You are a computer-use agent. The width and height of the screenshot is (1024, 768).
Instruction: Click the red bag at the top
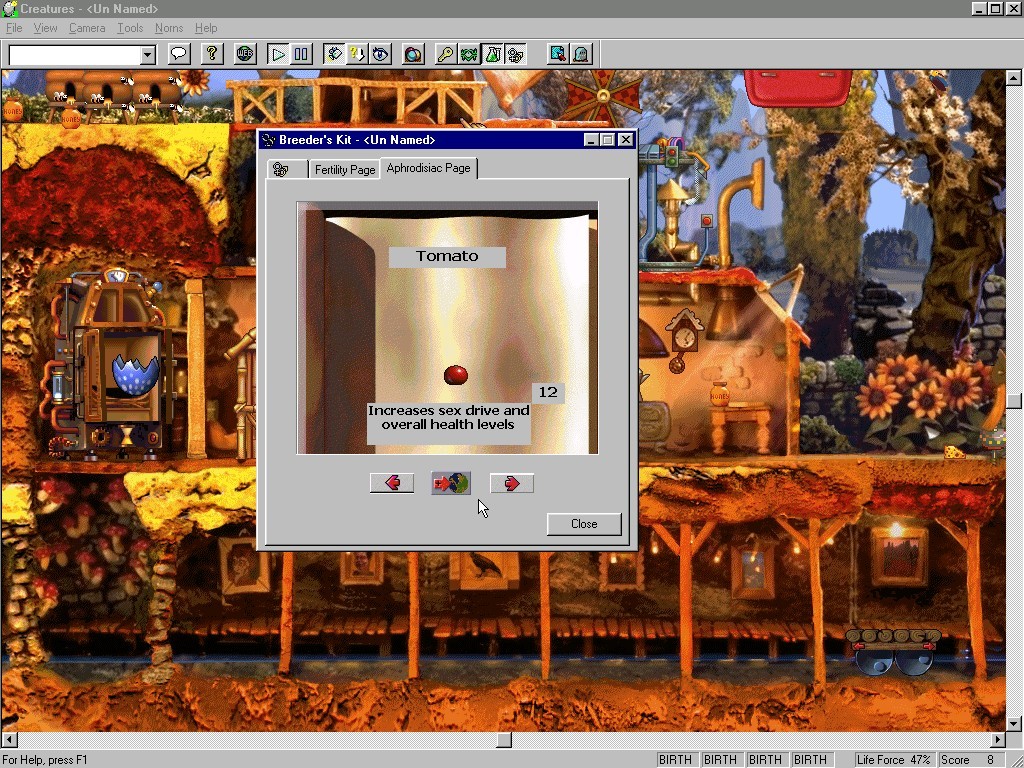pyautogui.click(x=798, y=88)
